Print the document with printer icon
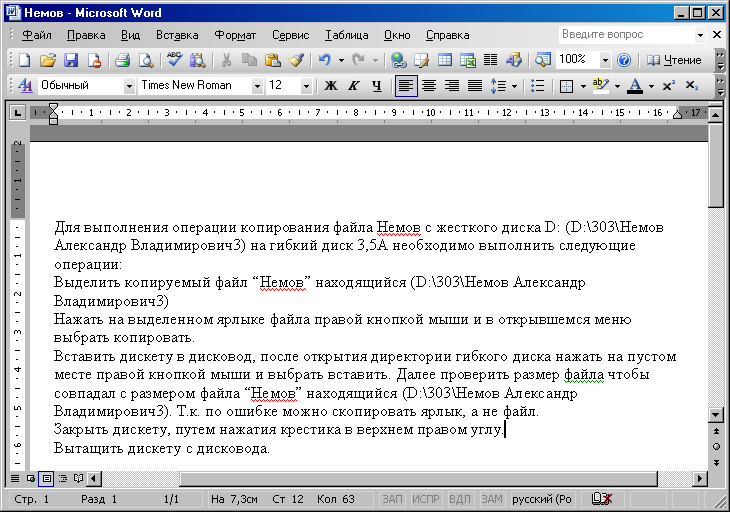 click(x=122, y=60)
